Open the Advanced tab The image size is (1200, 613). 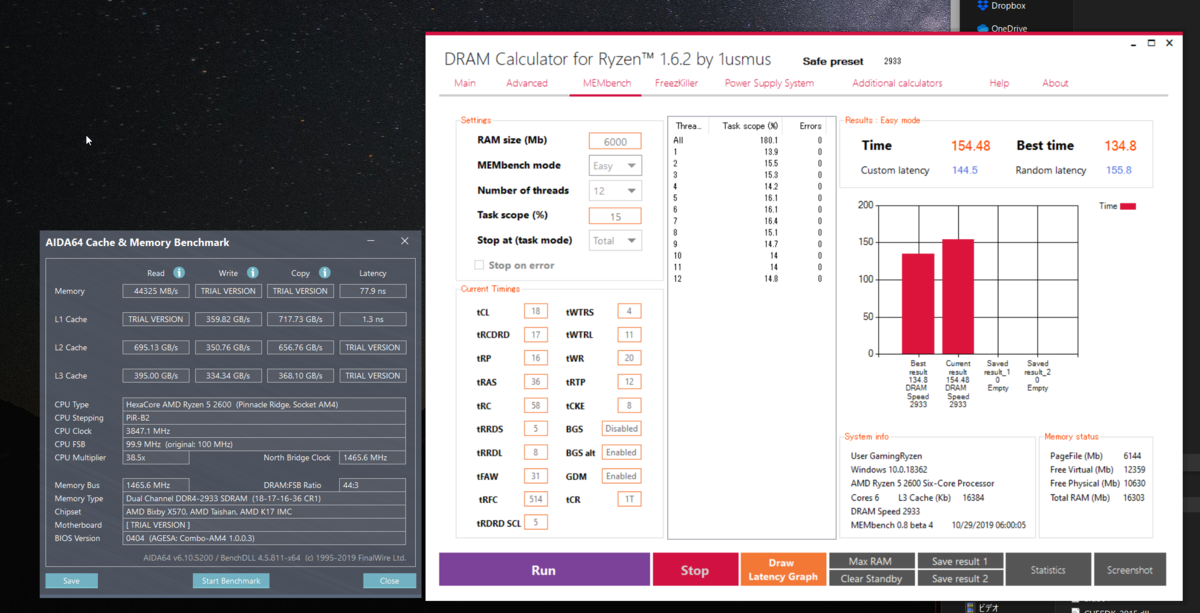pos(527,83)
